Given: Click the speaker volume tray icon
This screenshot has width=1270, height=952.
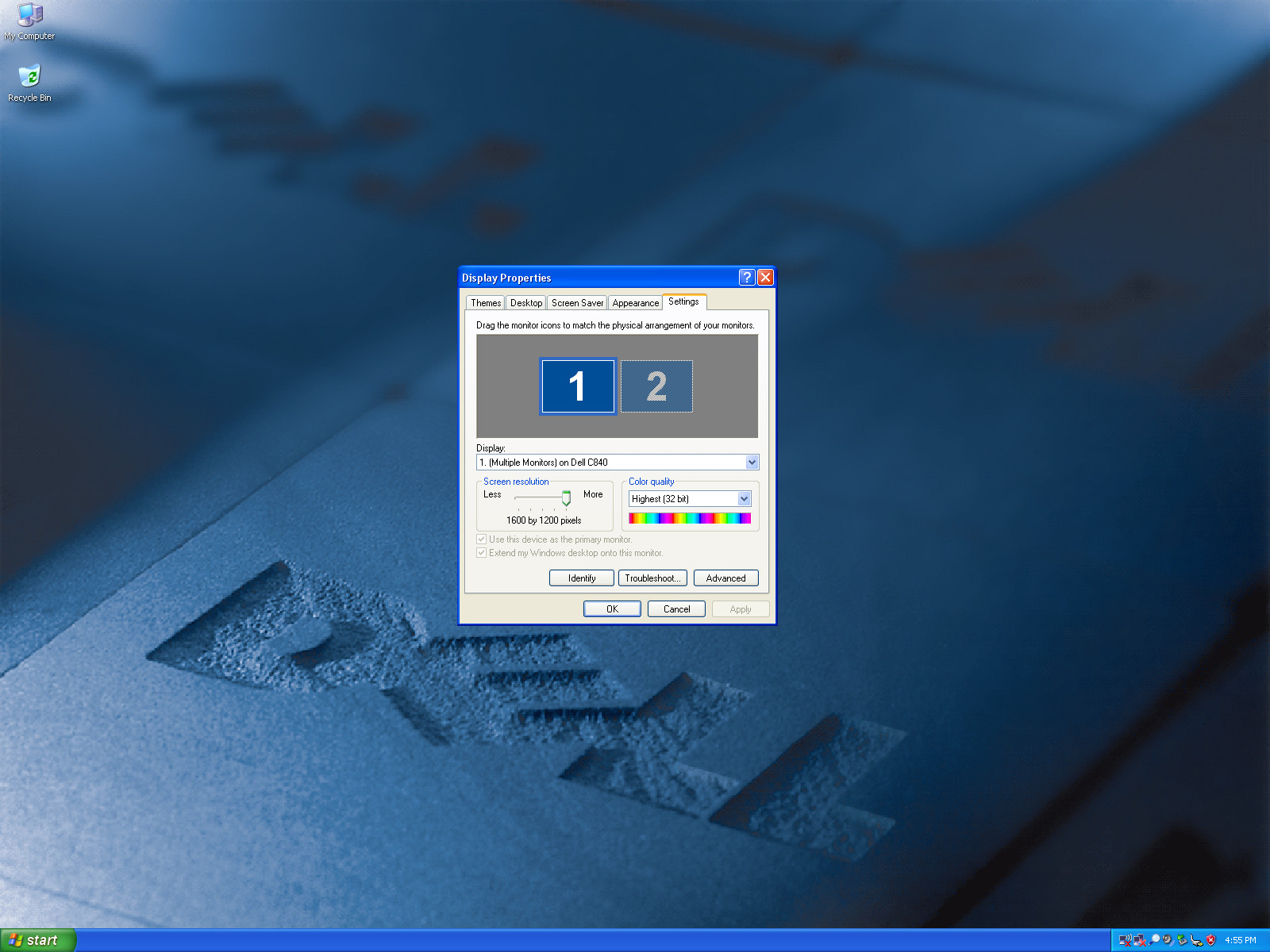Looking at the screenshot, I should [x=1168, y=940].
